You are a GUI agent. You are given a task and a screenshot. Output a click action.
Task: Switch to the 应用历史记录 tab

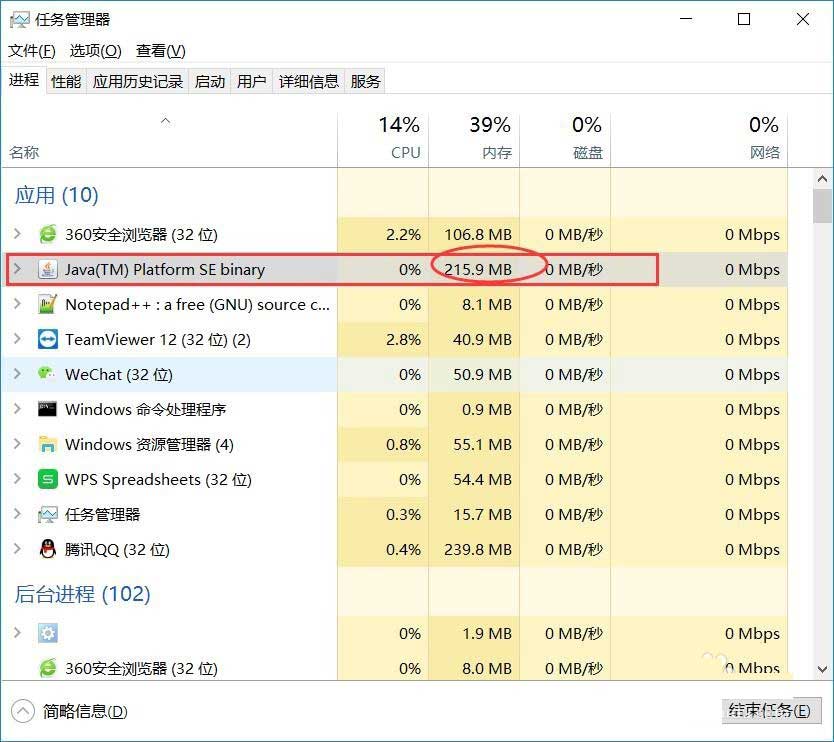click(x=138, y=81)
